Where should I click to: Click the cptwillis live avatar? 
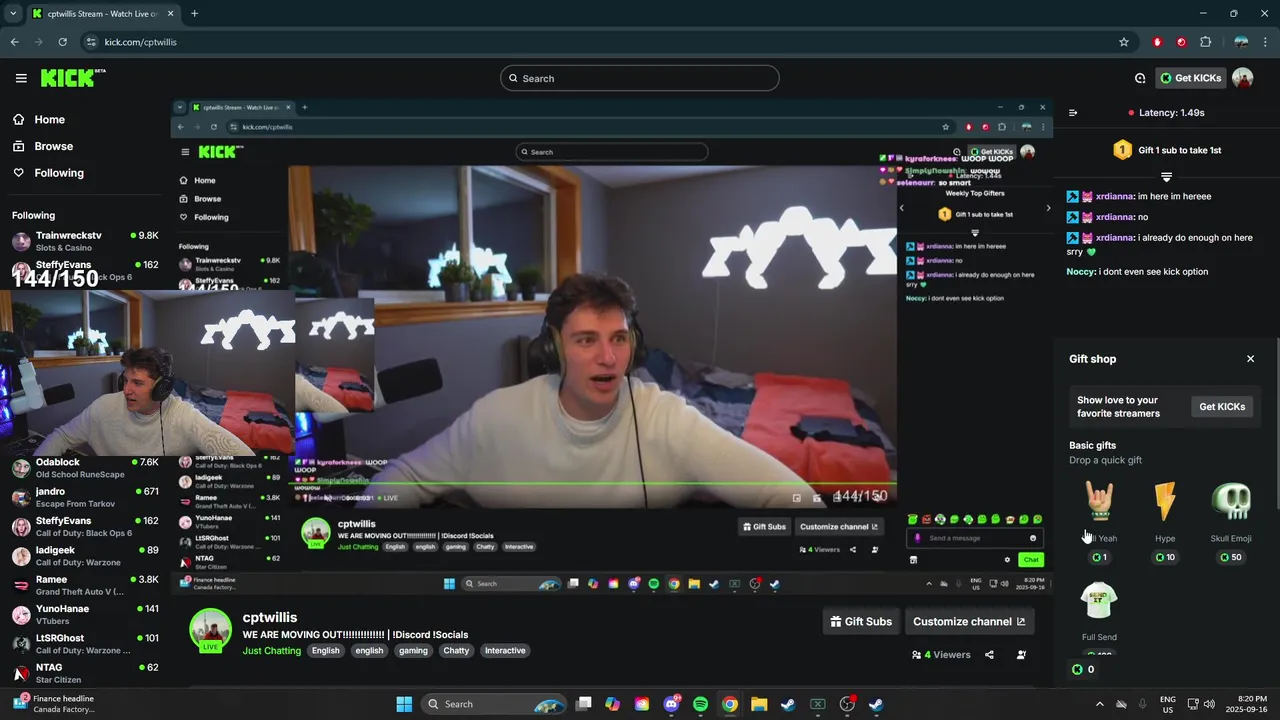[x=210, y=630]
